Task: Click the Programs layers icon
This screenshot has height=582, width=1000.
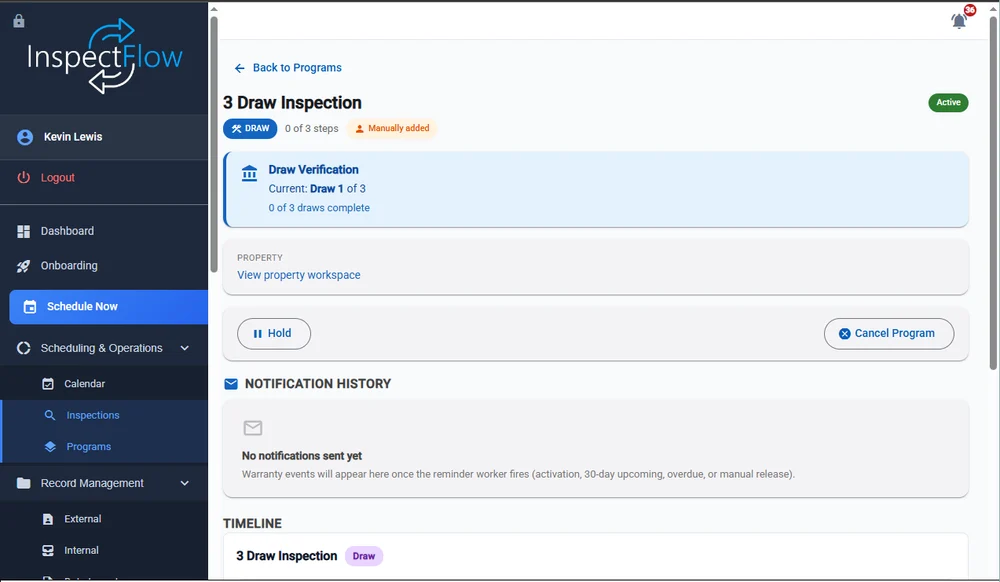Action: [x=50, y=447]
